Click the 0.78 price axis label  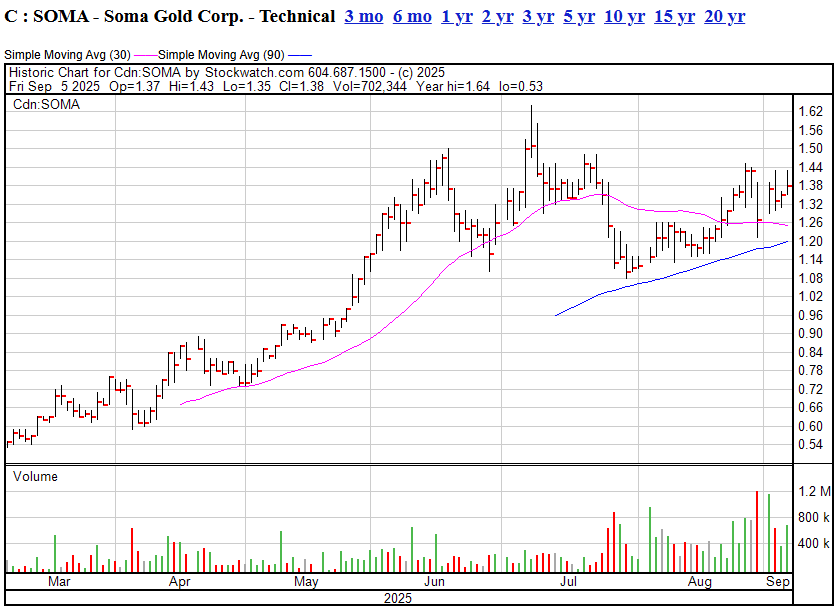pos(811,370)
